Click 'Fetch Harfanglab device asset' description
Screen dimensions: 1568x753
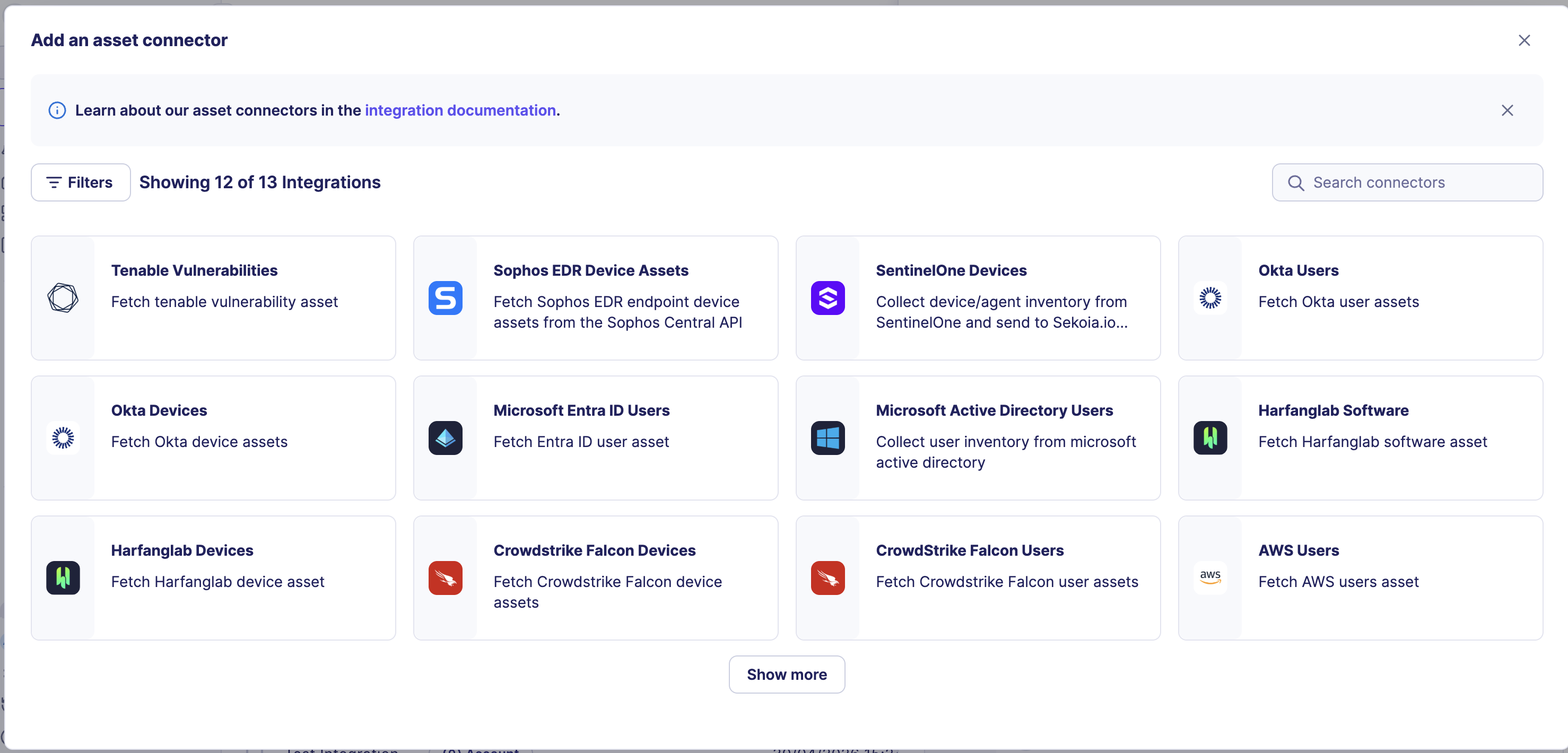coord(217,582)
